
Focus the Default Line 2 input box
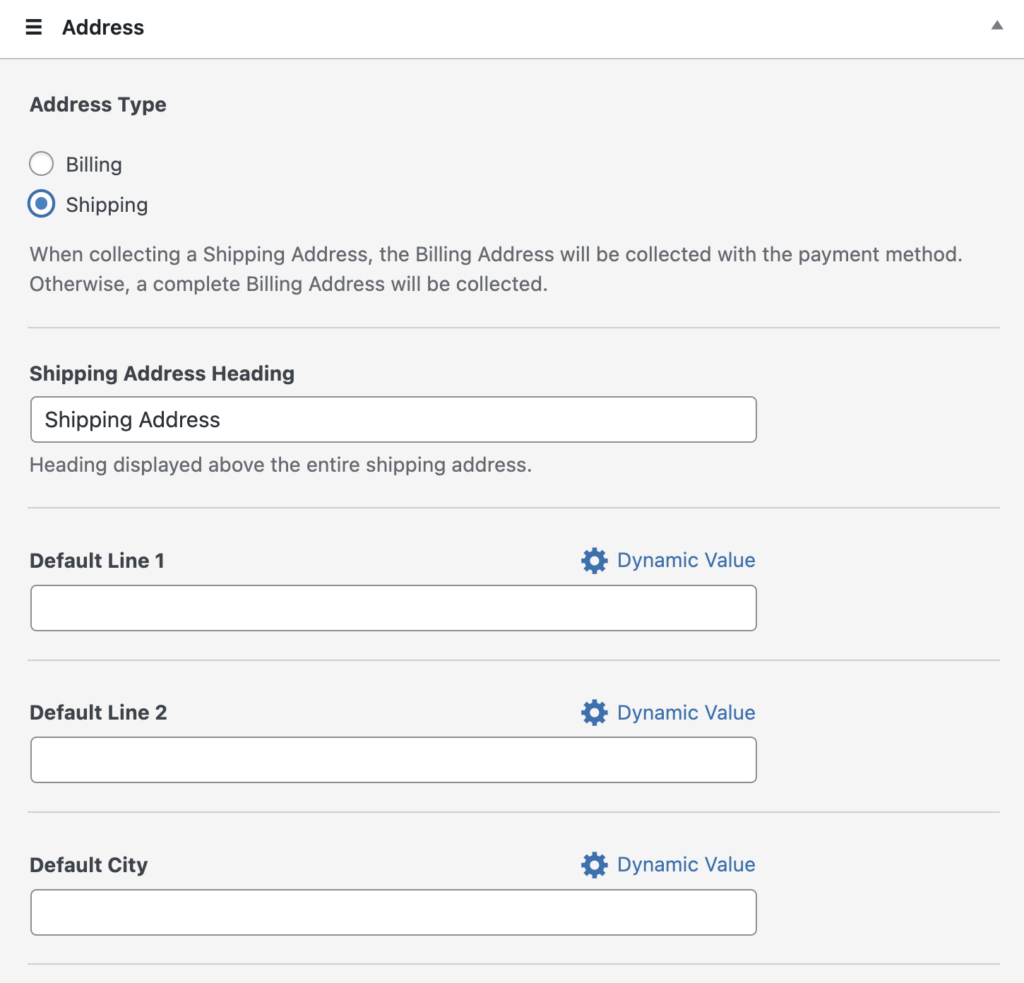(393, 760)
